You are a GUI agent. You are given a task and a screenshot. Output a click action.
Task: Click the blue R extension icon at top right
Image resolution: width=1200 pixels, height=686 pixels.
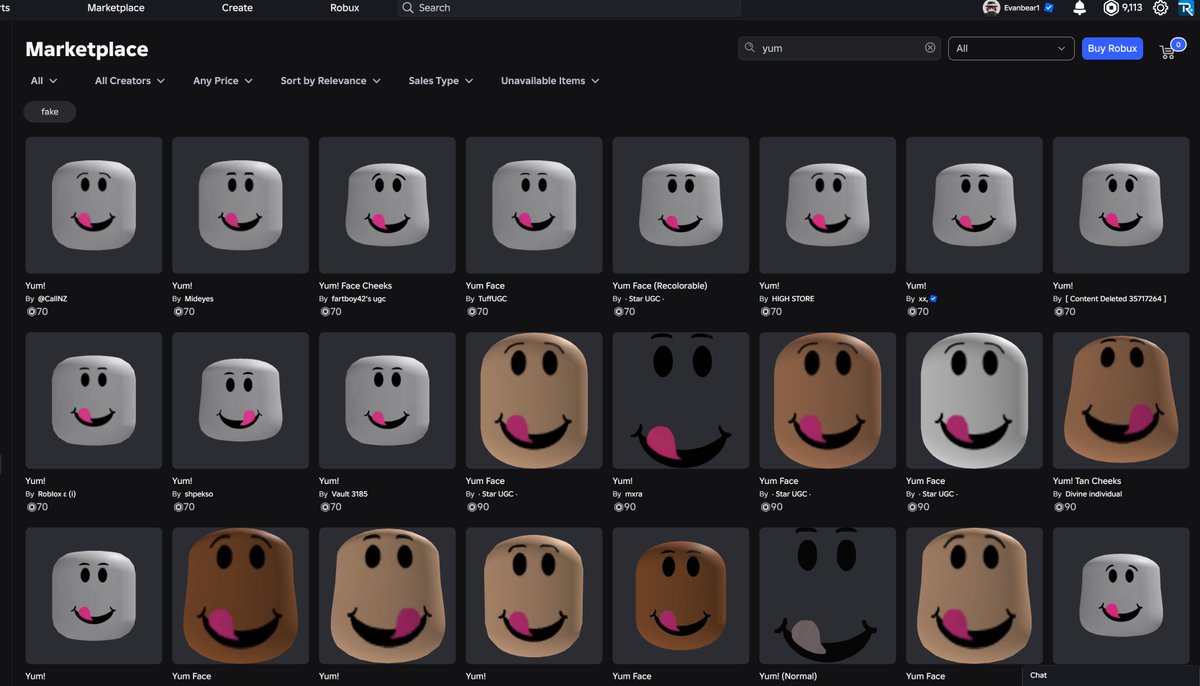(x=1184, y=8)
